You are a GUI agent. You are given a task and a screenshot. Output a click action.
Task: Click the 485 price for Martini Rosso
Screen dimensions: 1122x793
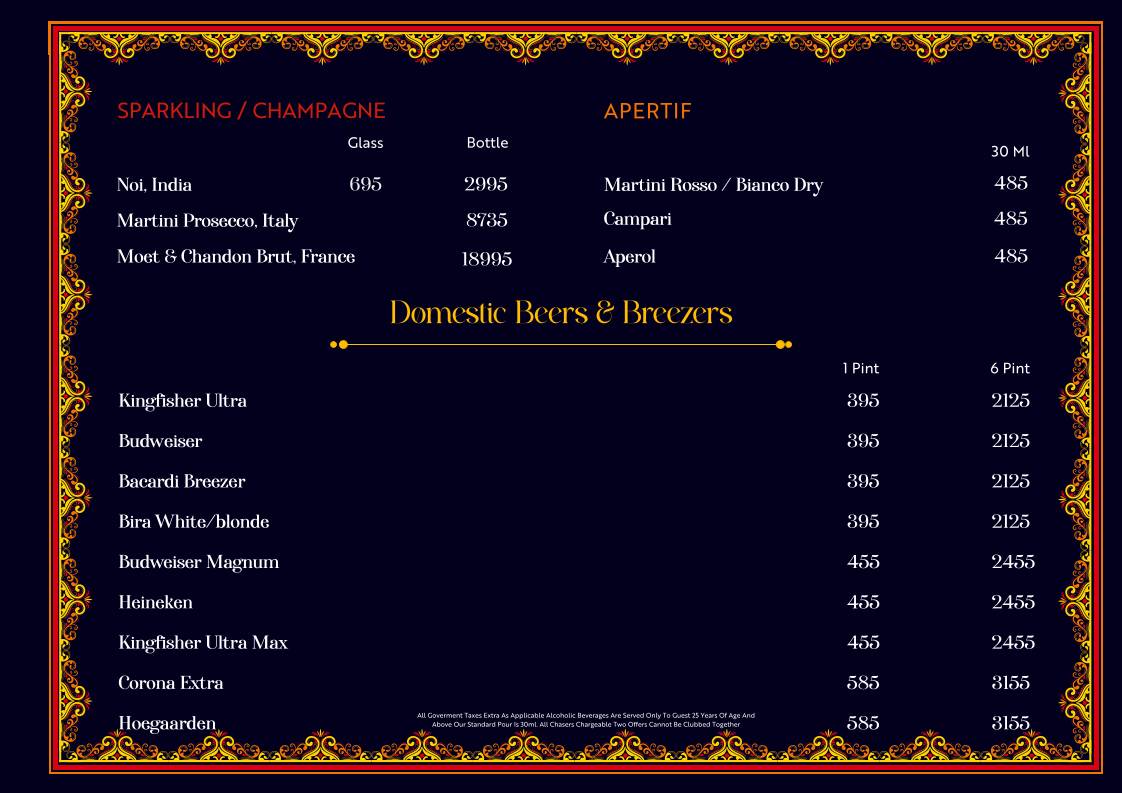1011,183
